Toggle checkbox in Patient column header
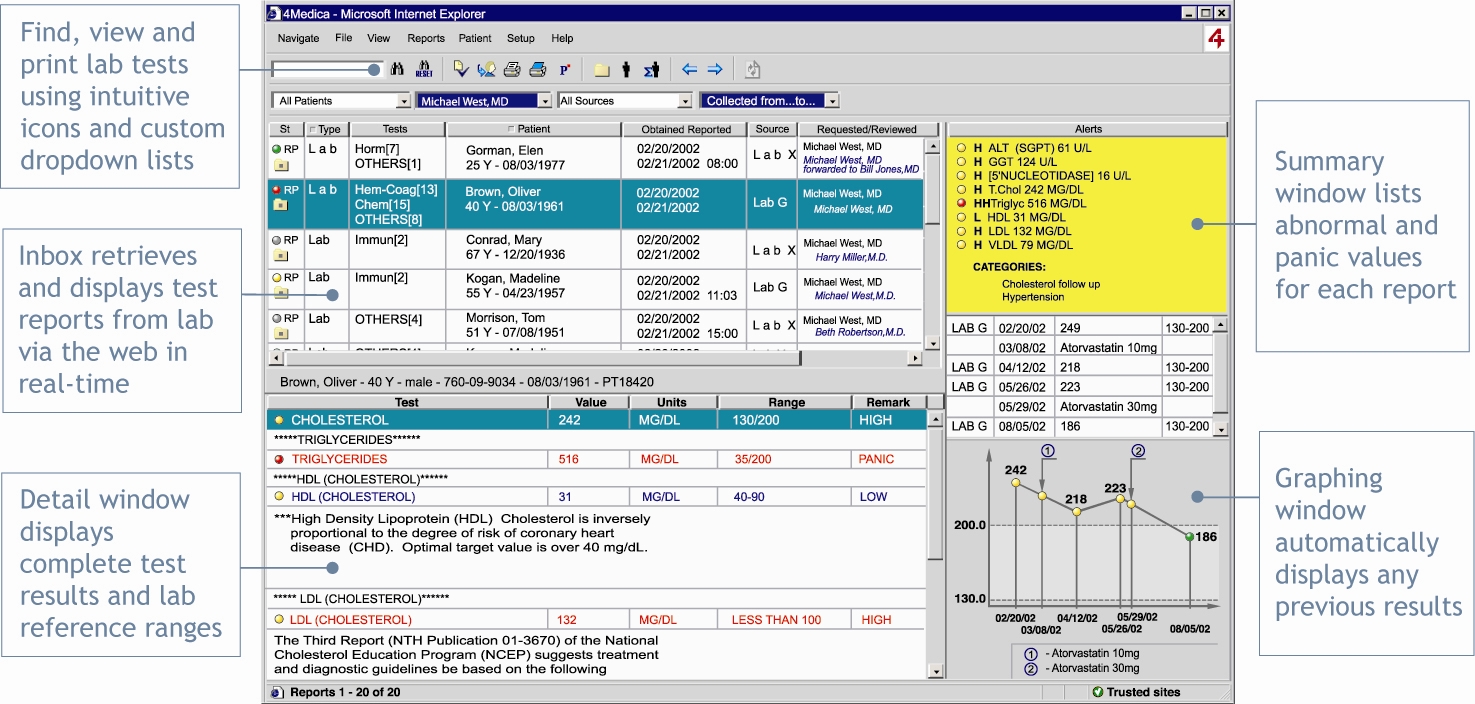 512,129
